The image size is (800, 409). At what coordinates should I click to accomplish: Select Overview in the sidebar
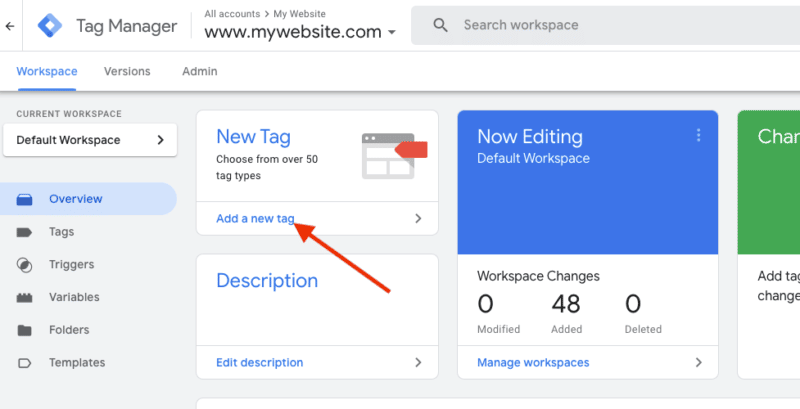pos(88,199)
